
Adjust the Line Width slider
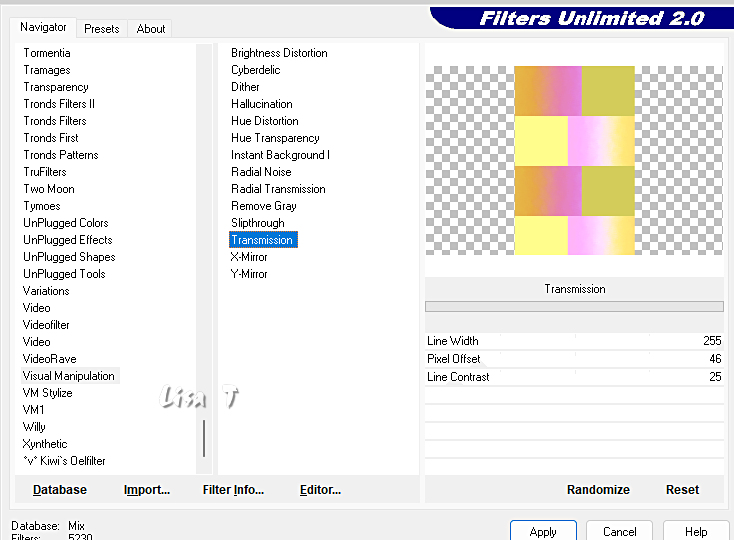pyautogui.click(x=574, y=341)
